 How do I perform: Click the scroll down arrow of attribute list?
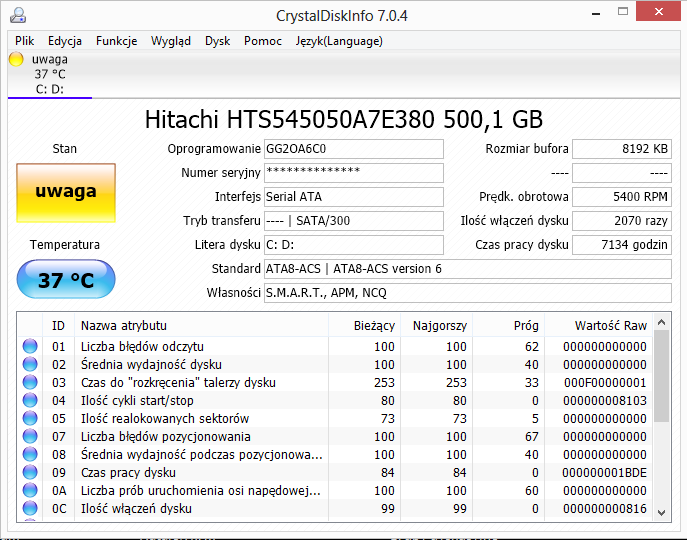662,512
